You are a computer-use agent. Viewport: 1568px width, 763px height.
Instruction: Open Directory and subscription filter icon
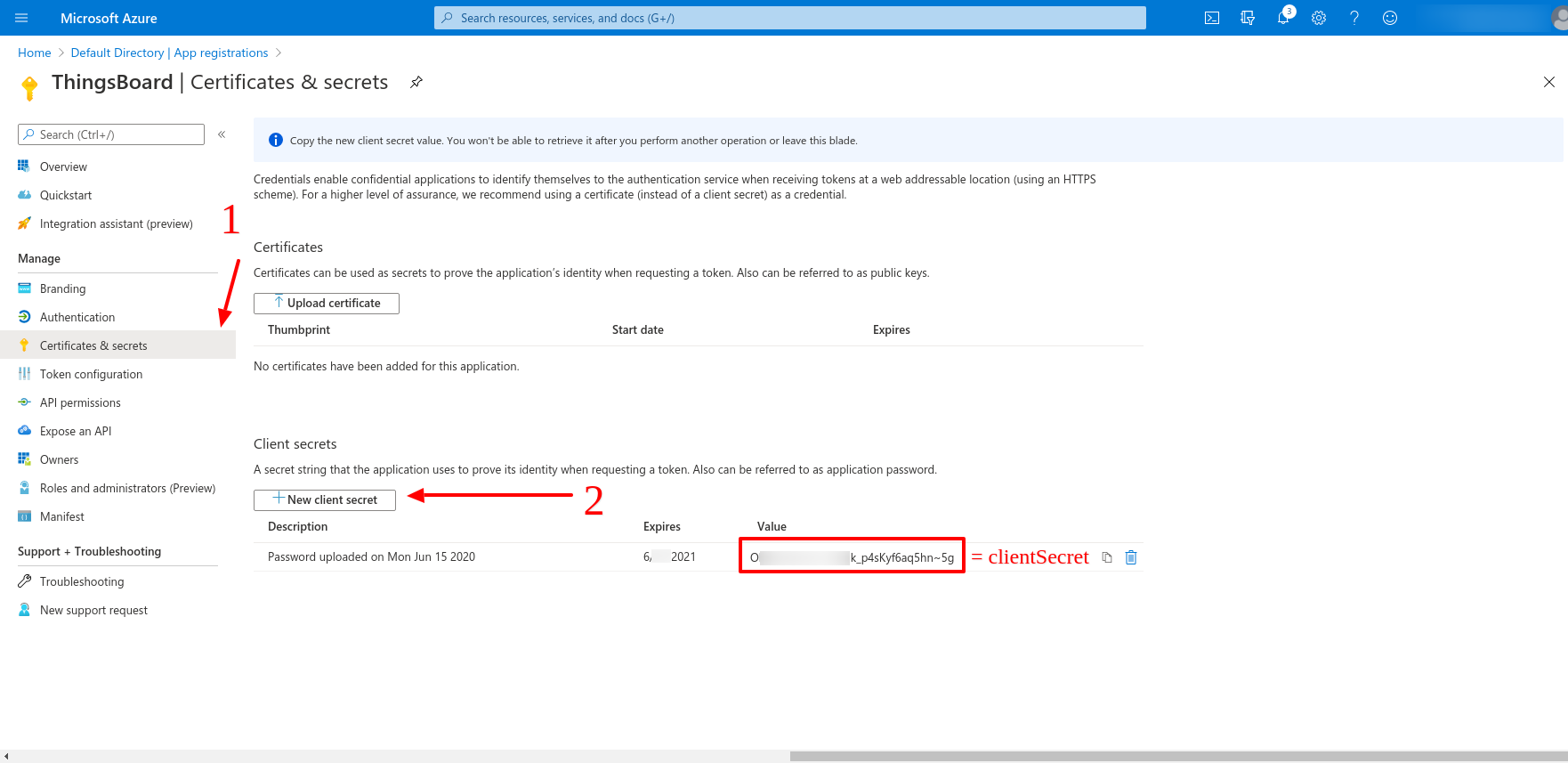pos(1247,18)
